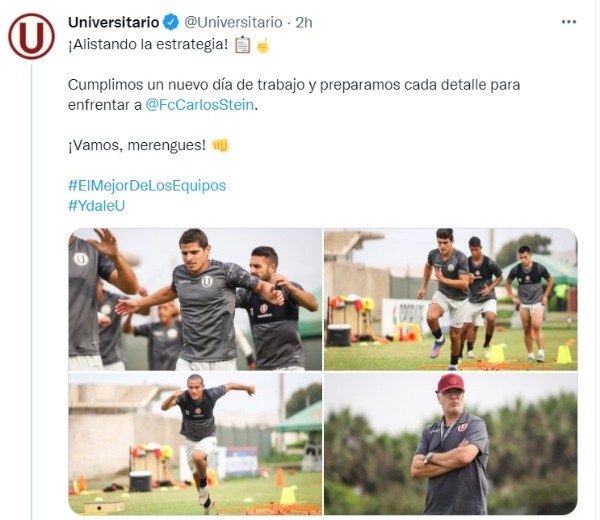Open photo of player sprinting alone
The height and width of the screenshot is (520, 600).
tap(195, 444)
